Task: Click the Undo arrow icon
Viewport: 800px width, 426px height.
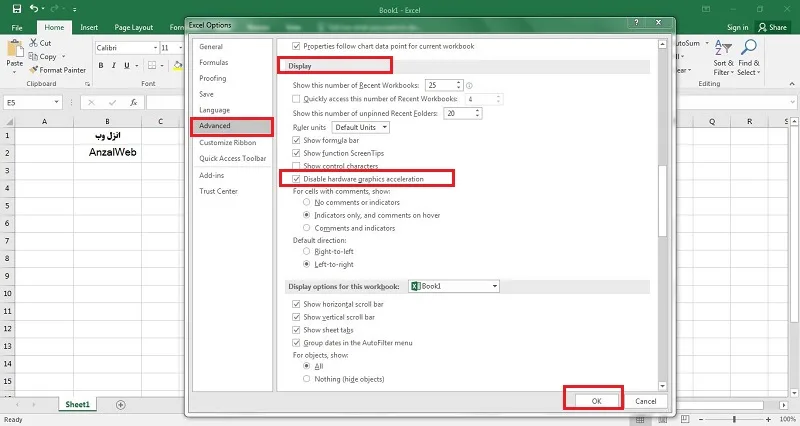Action: (34, 9)
